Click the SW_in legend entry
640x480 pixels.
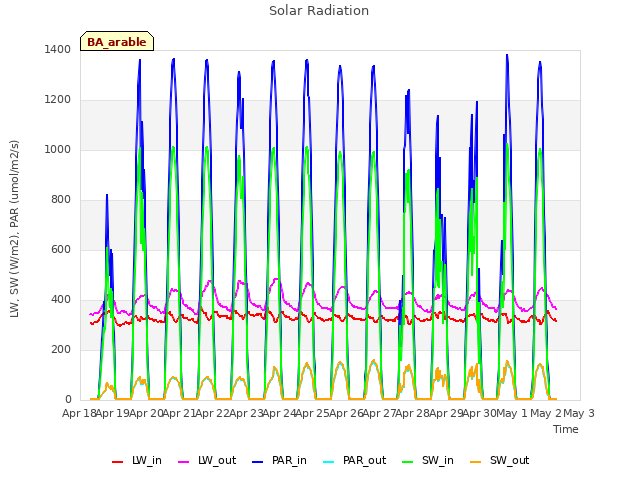(428, 461)
